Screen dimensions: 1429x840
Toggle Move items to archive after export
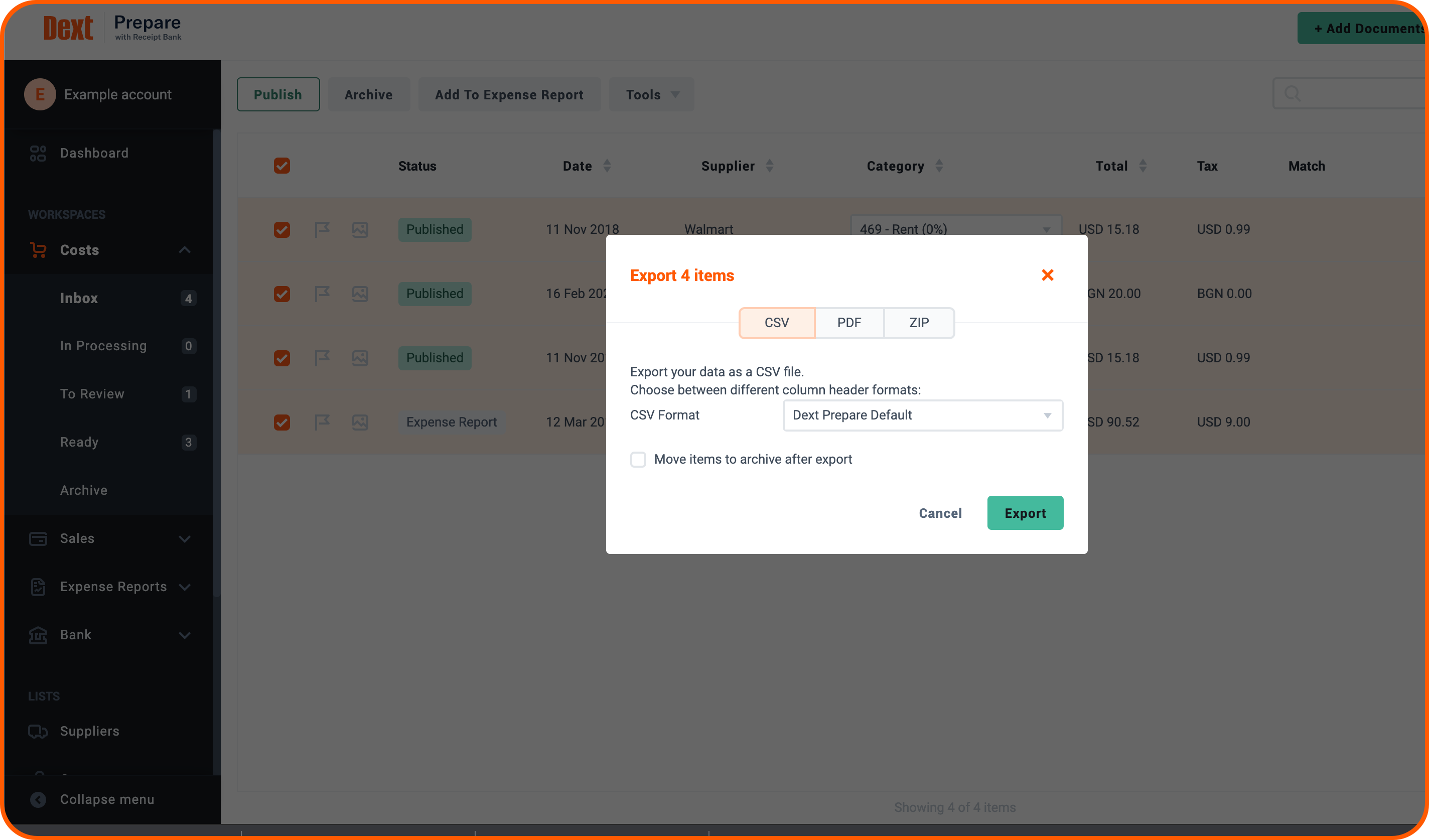click(x=638, y=459)
